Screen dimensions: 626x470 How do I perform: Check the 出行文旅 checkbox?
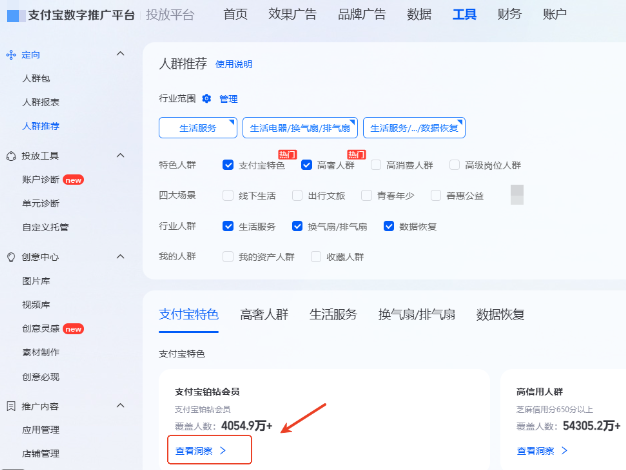click(297, 196)
